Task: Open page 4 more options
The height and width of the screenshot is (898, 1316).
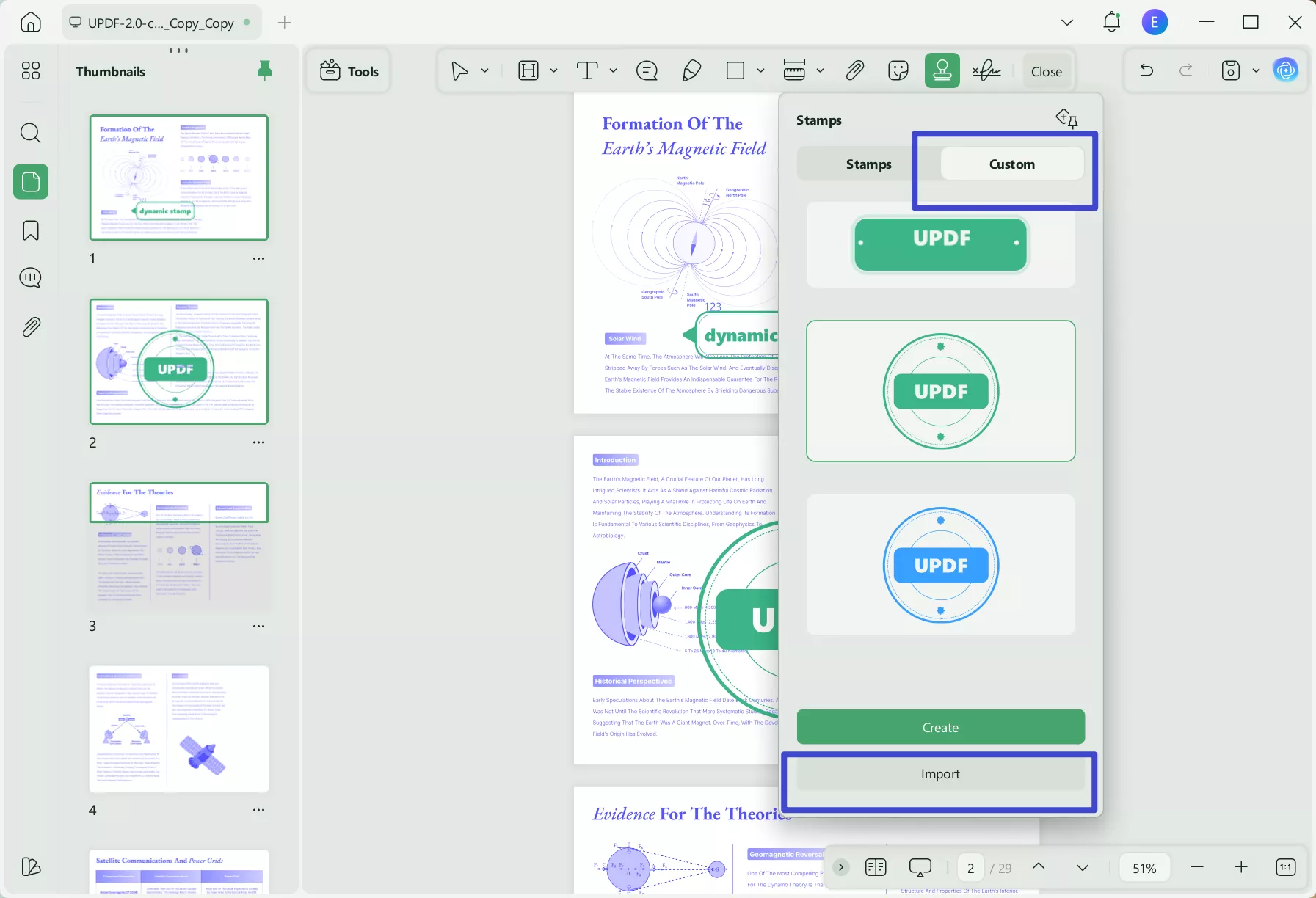Action: click(258, 810)
